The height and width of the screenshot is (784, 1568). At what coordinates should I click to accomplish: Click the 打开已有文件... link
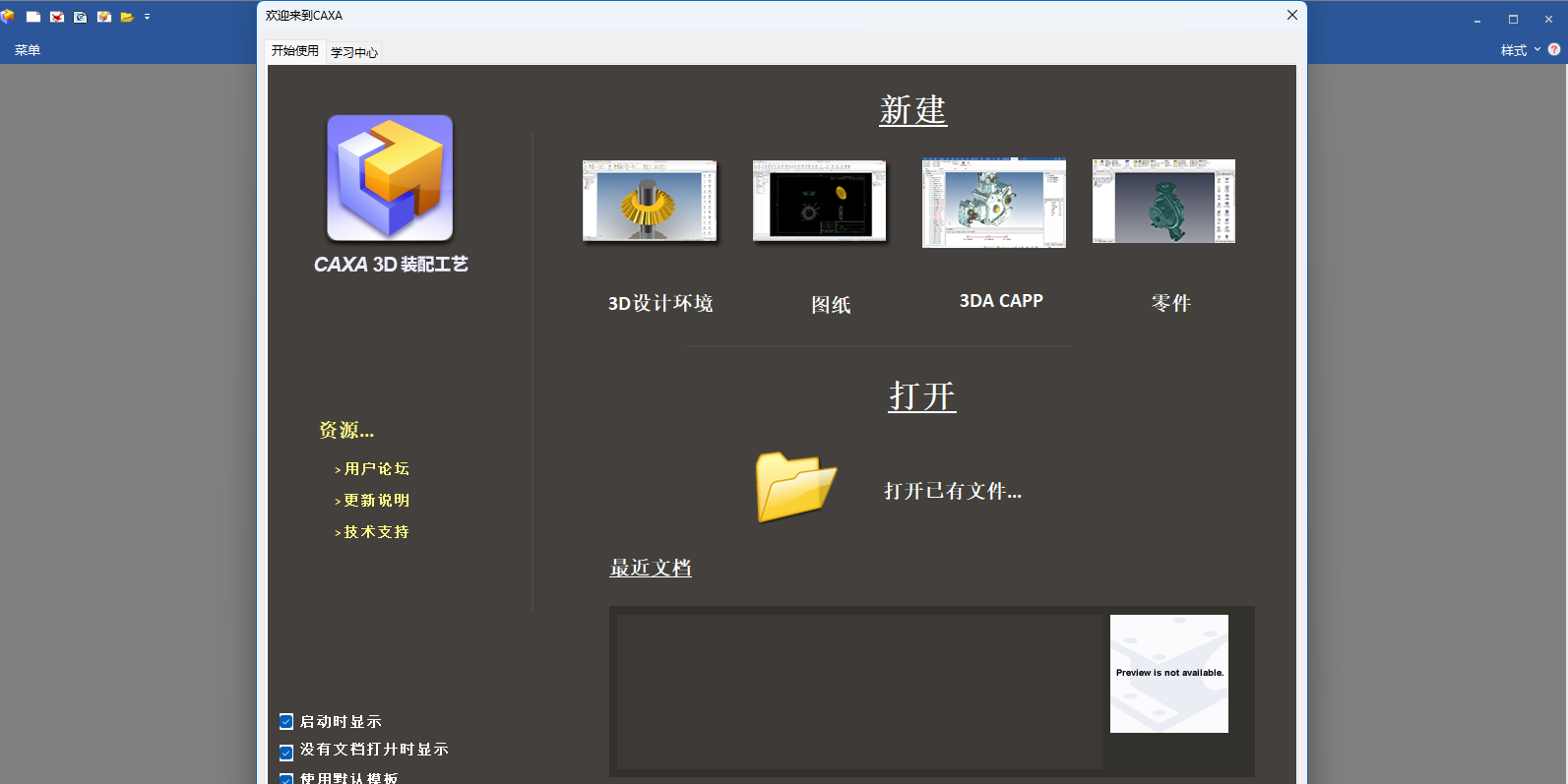[x=952, y=491]
